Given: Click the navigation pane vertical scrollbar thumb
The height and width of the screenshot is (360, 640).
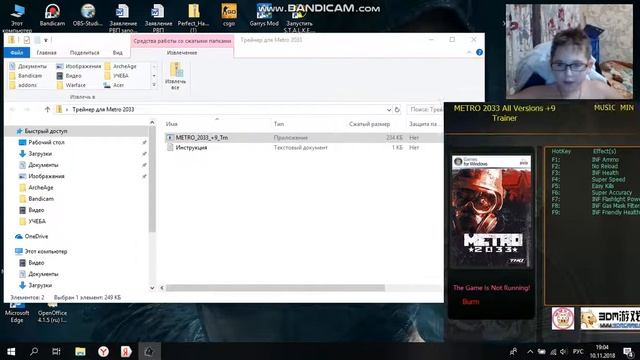Looking at the screenshot, I should pyautogui.click(x=152, y=180).
